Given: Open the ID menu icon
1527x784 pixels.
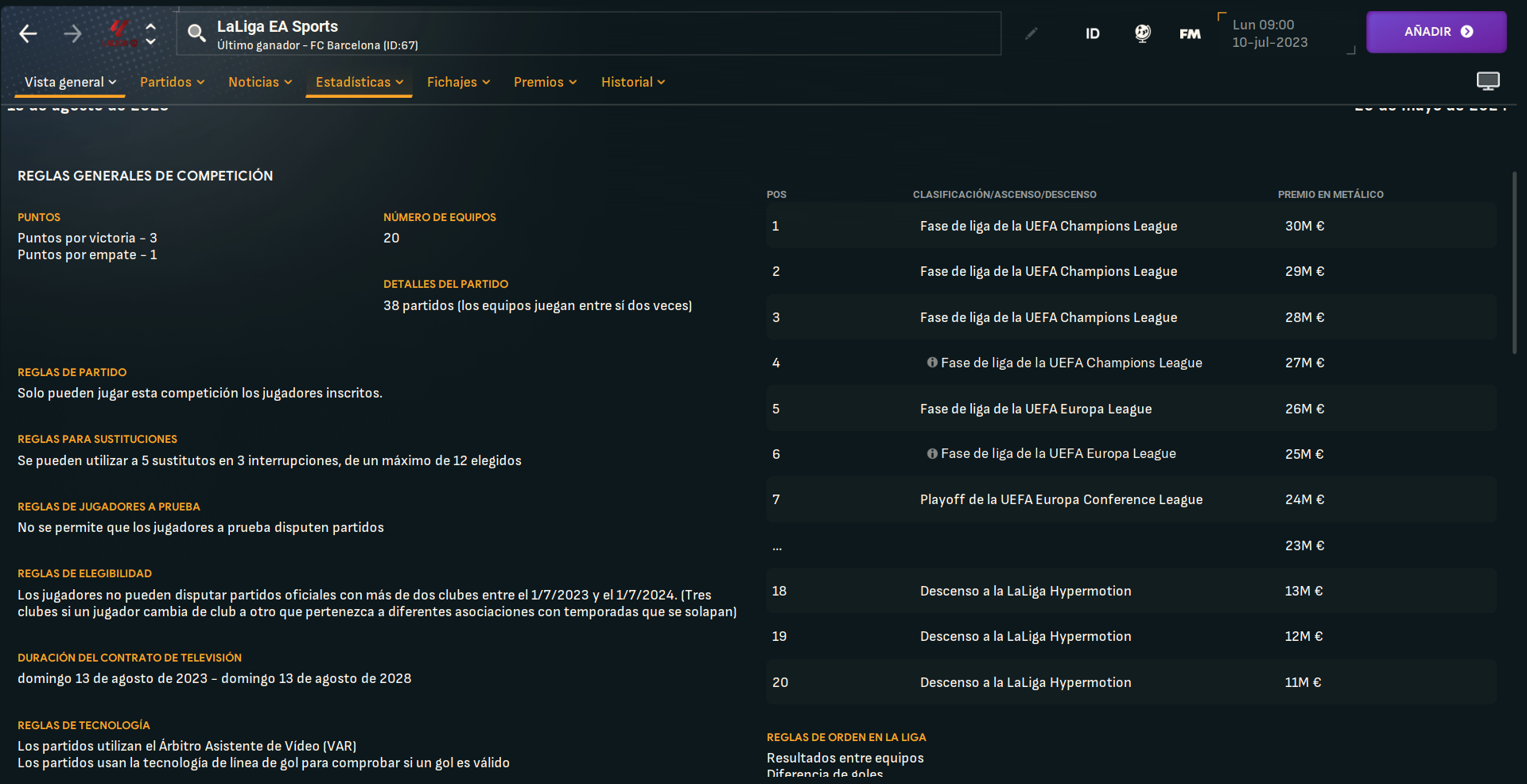Looking at the screenshot, I should point(1093,33).
